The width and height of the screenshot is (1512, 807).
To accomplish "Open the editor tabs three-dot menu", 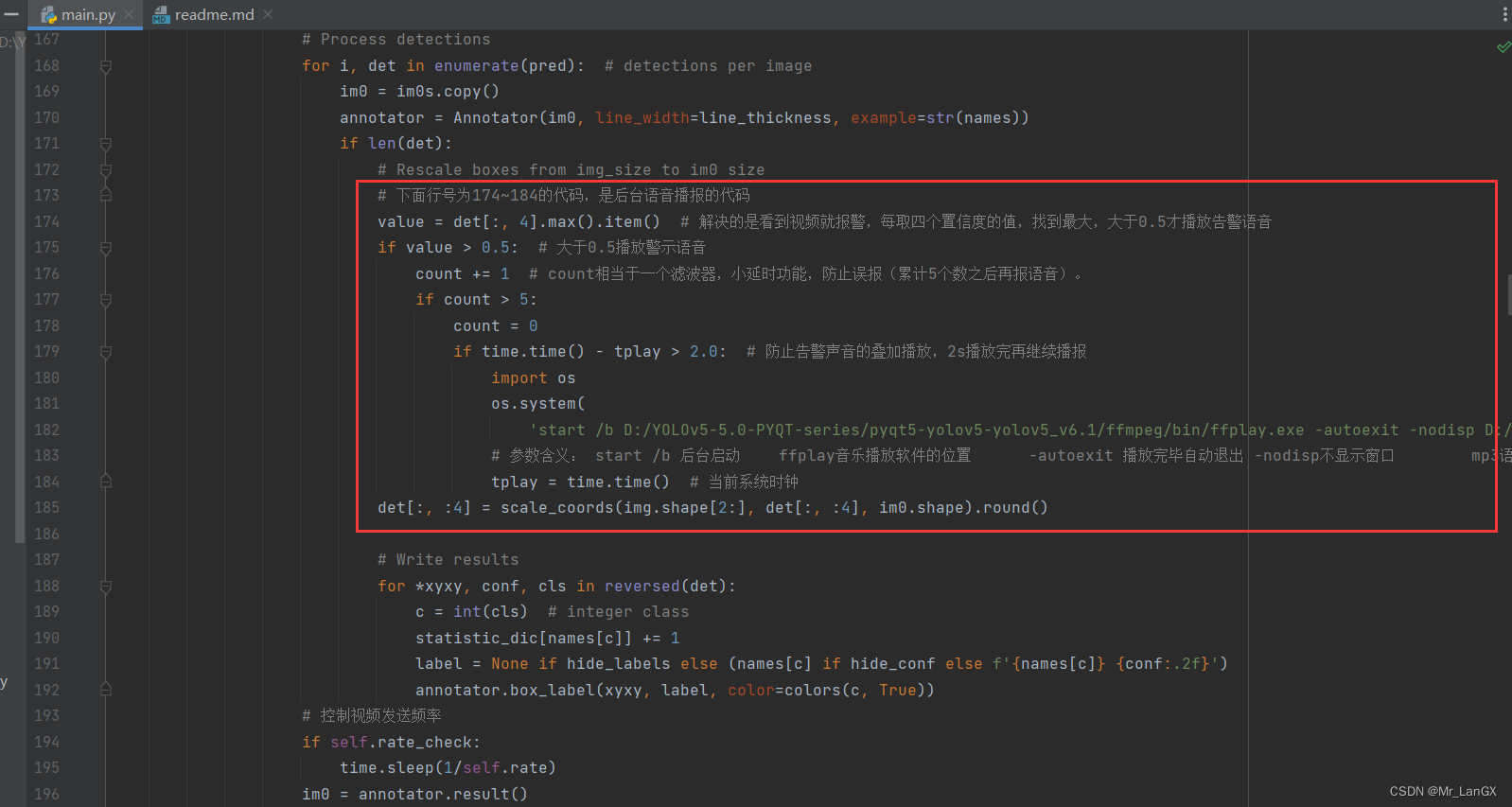I will click(1504, 14).
